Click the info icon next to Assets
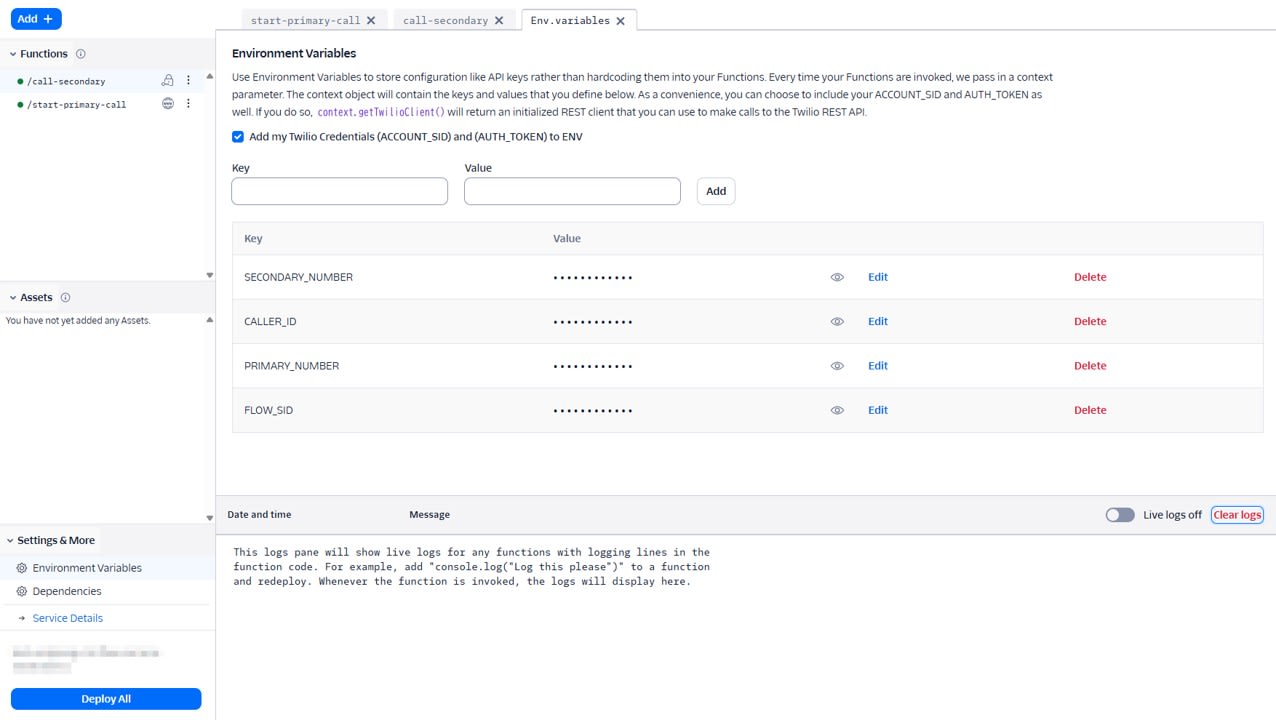Viewport: 1276px width, 720px height. click(65, 298)
